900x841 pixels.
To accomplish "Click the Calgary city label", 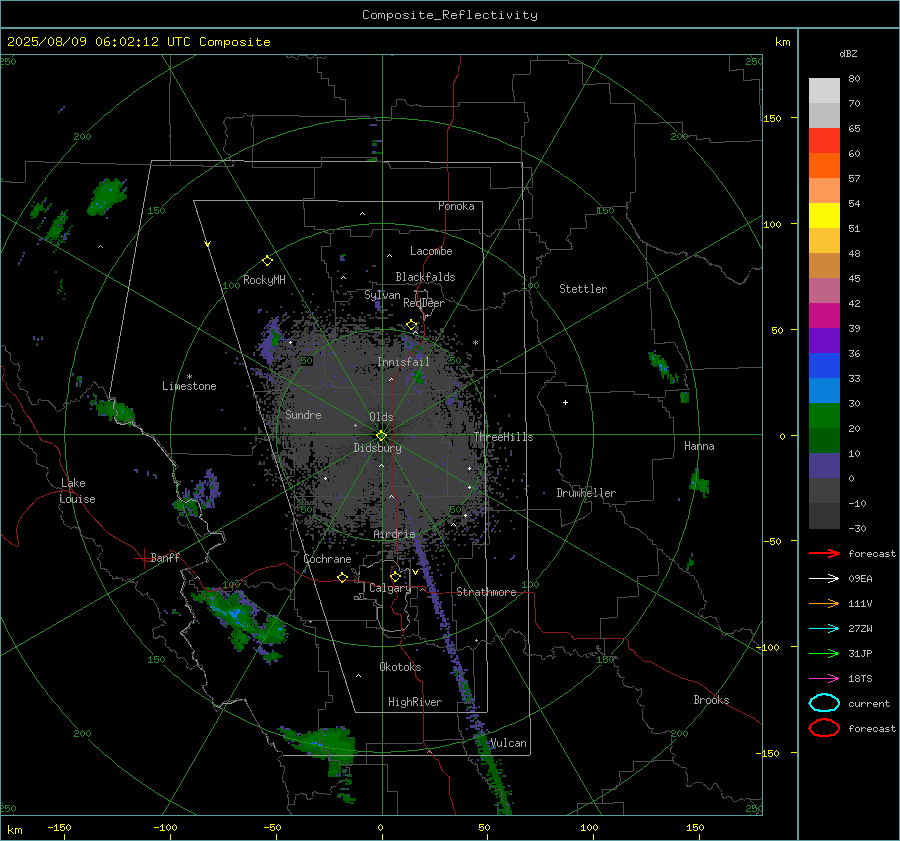I will click(390, 588).
